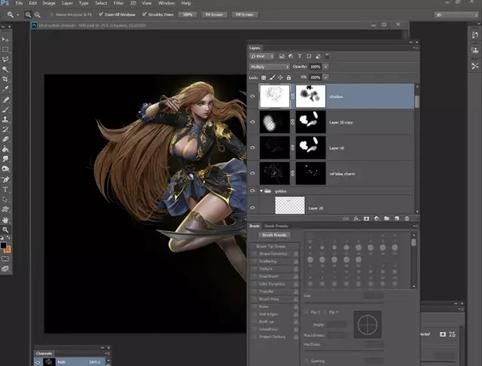Click the Fit Screen button
This screenshot has width=482, height=366.
[x=214, y=15]
